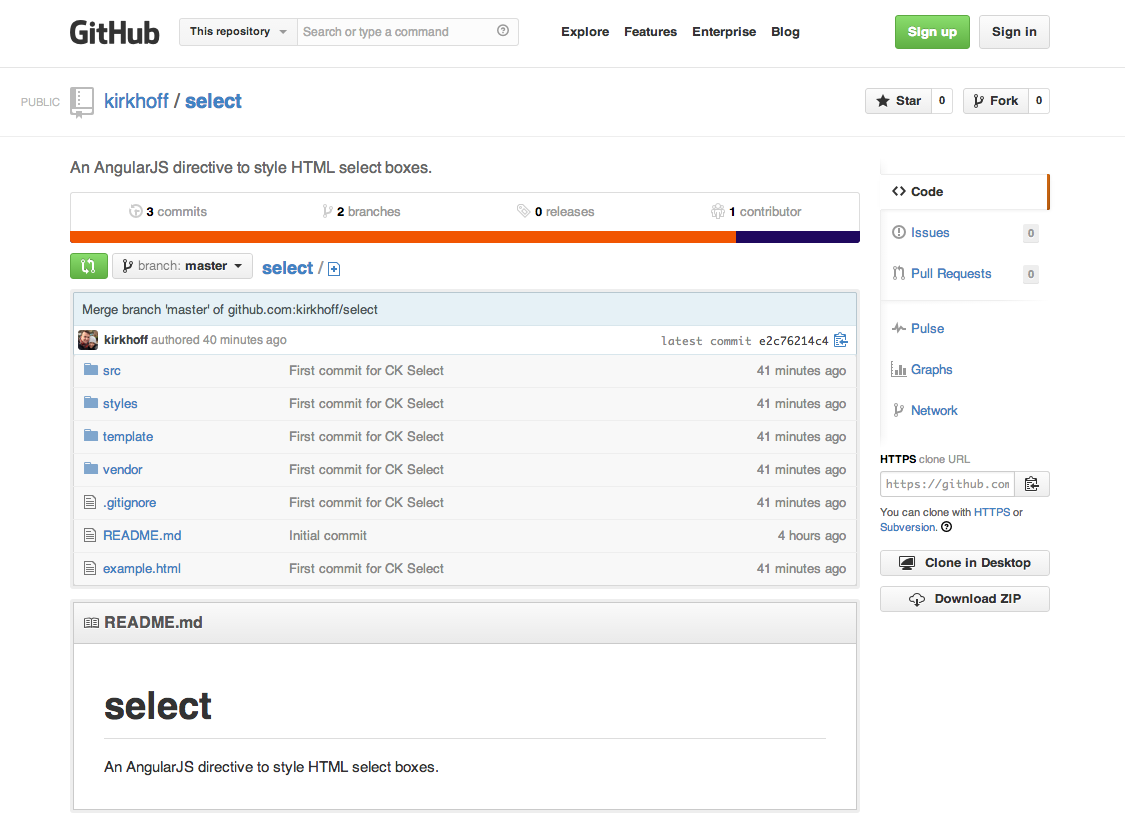The image size is (1125, 836).
Task: Click the contributor people icon
Action: (717, 211)
